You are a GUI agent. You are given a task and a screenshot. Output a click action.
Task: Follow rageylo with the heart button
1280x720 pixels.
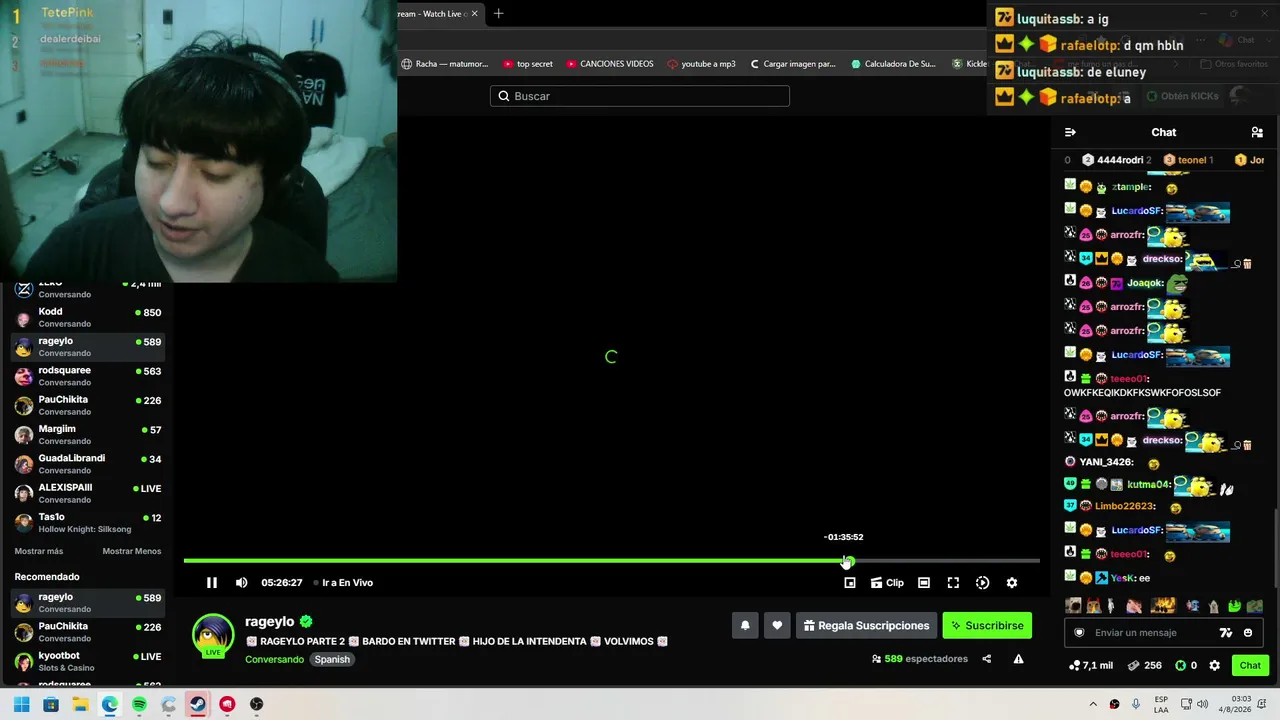[777, 626]
